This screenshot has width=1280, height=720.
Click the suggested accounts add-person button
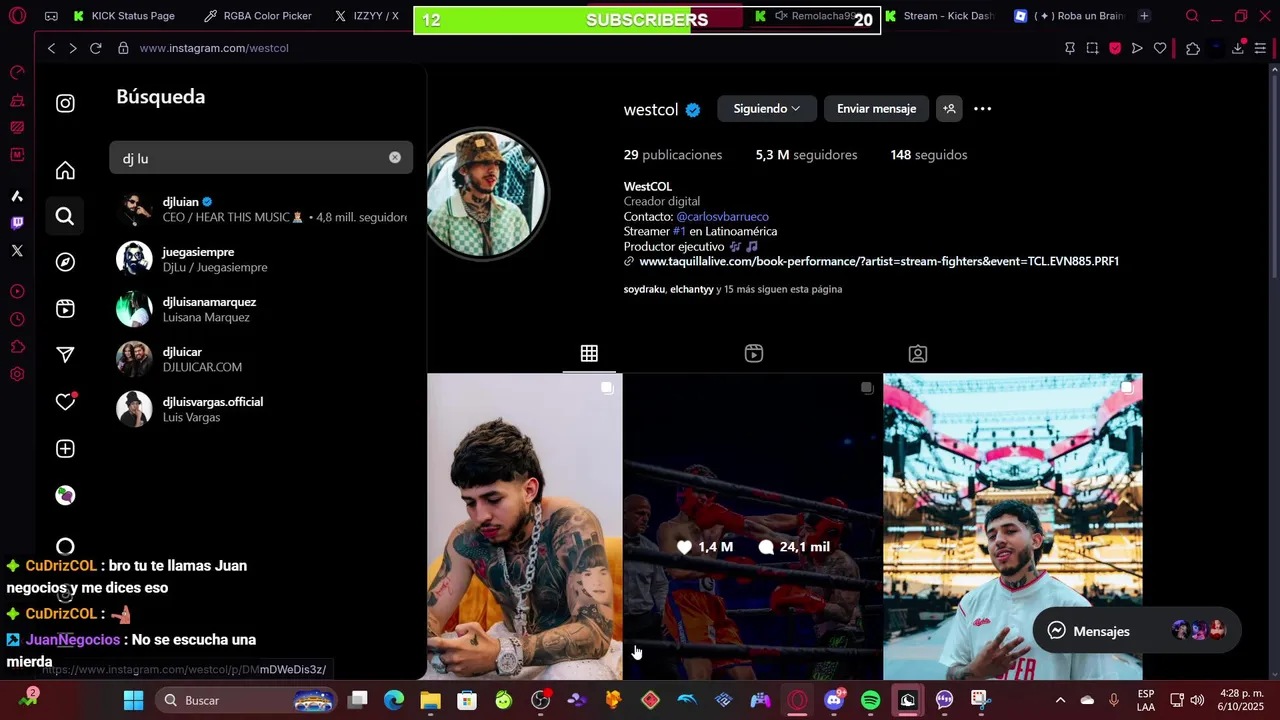[949, 109]
